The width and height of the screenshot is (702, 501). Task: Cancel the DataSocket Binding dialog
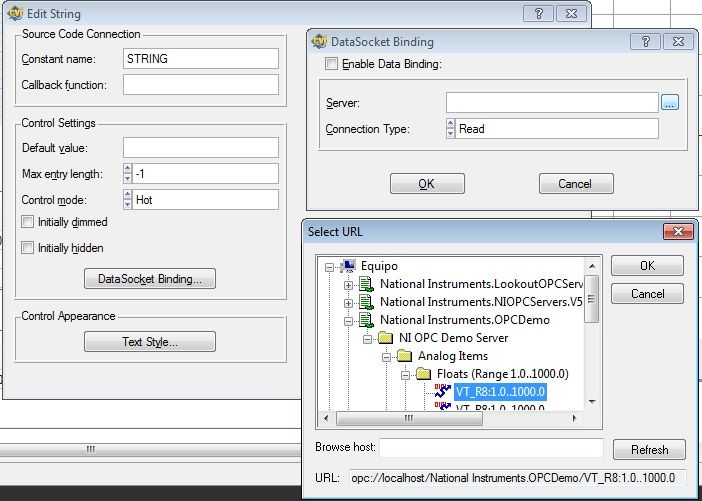pos(576,184)
